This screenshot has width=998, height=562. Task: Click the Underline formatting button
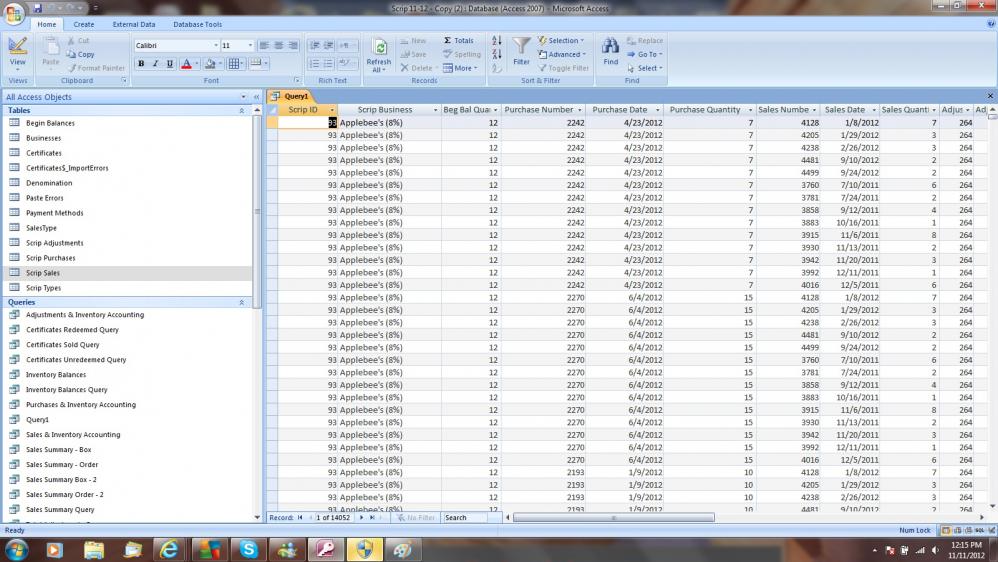[169, 64]
